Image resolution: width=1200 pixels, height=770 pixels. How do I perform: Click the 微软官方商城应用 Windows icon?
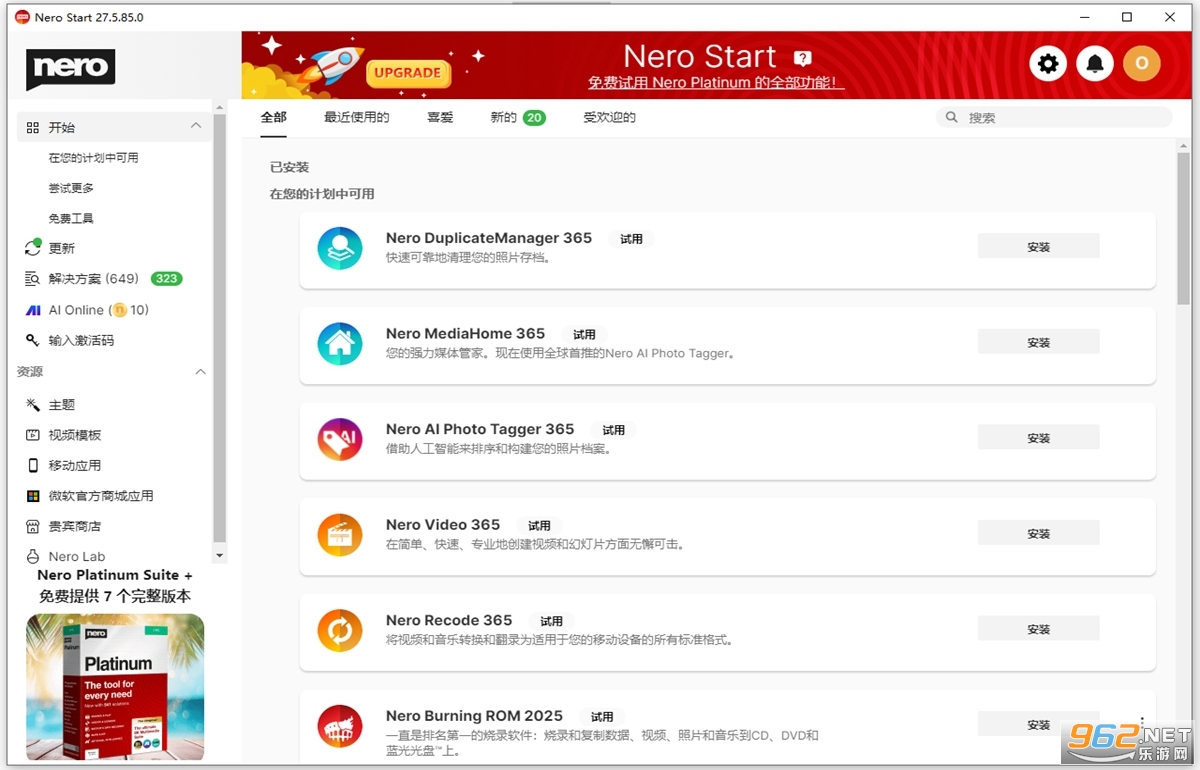pos(33,496)
